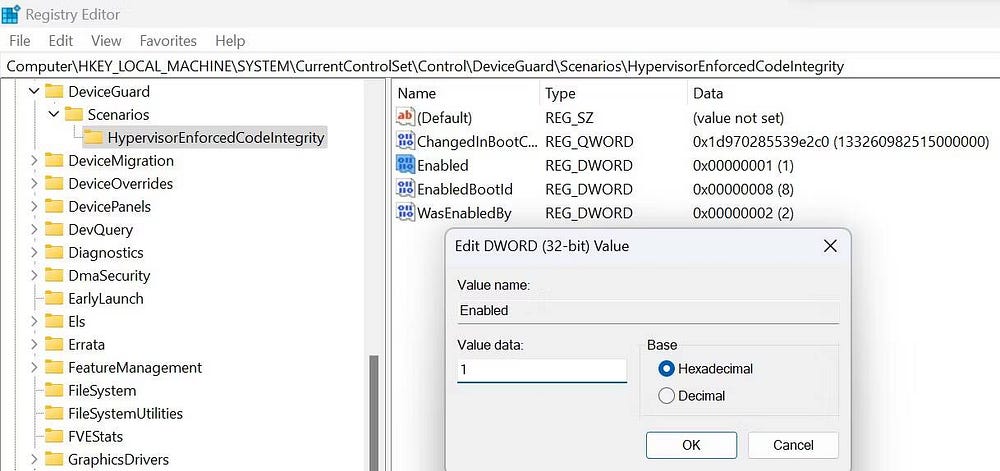Viewport: 1000px width, 471px height.
Task: Click the EnabledBootId DWORD value icon
Action: [405, 189]
